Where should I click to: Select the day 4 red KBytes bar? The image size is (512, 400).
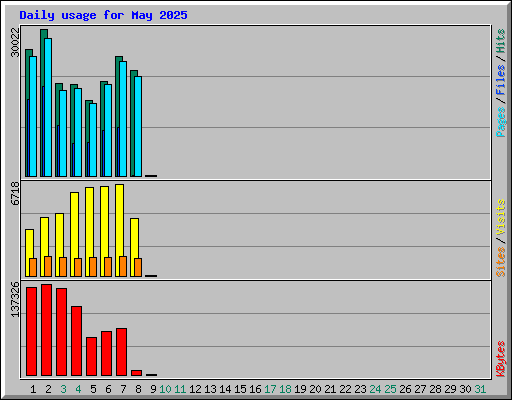click(76, 341)
